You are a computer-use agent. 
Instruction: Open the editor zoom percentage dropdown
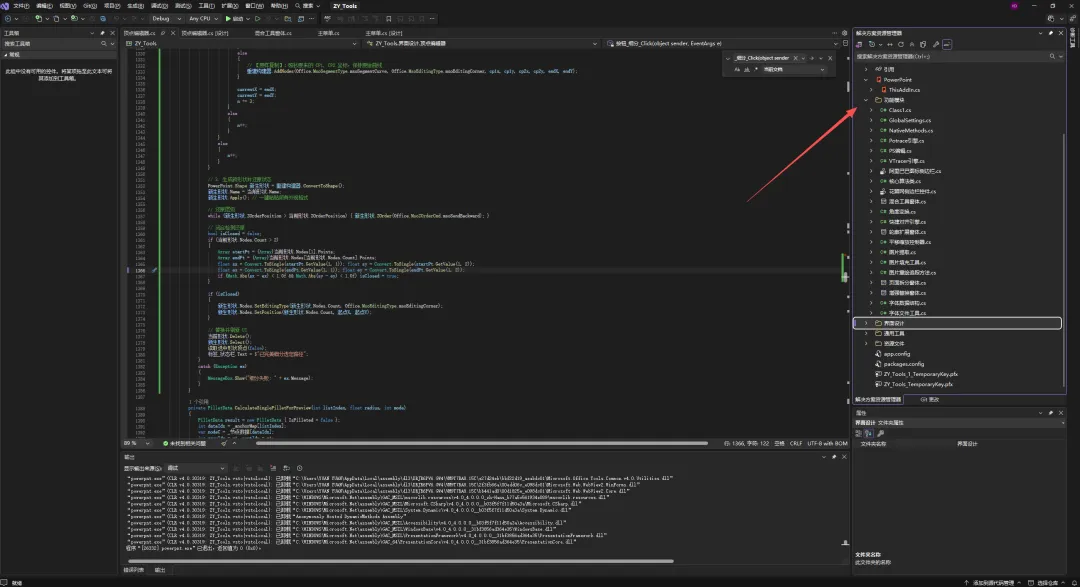(x=136, y=444)
